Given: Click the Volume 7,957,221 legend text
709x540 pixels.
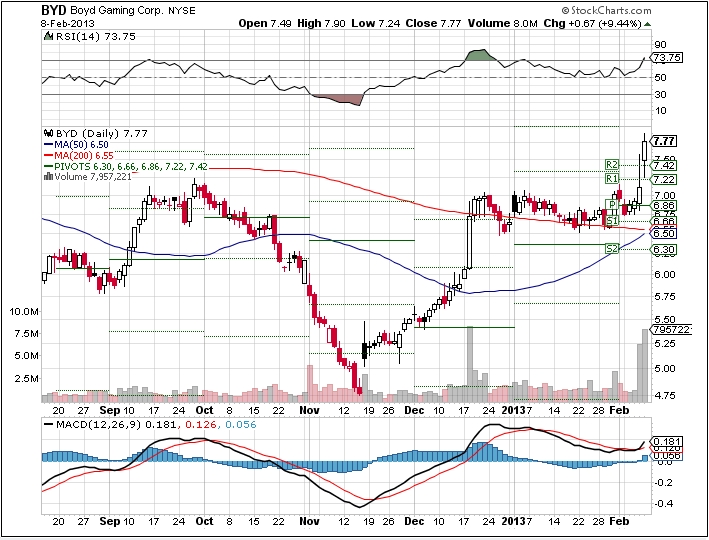Looking at the screenshot, I should (x=93, y=176).
